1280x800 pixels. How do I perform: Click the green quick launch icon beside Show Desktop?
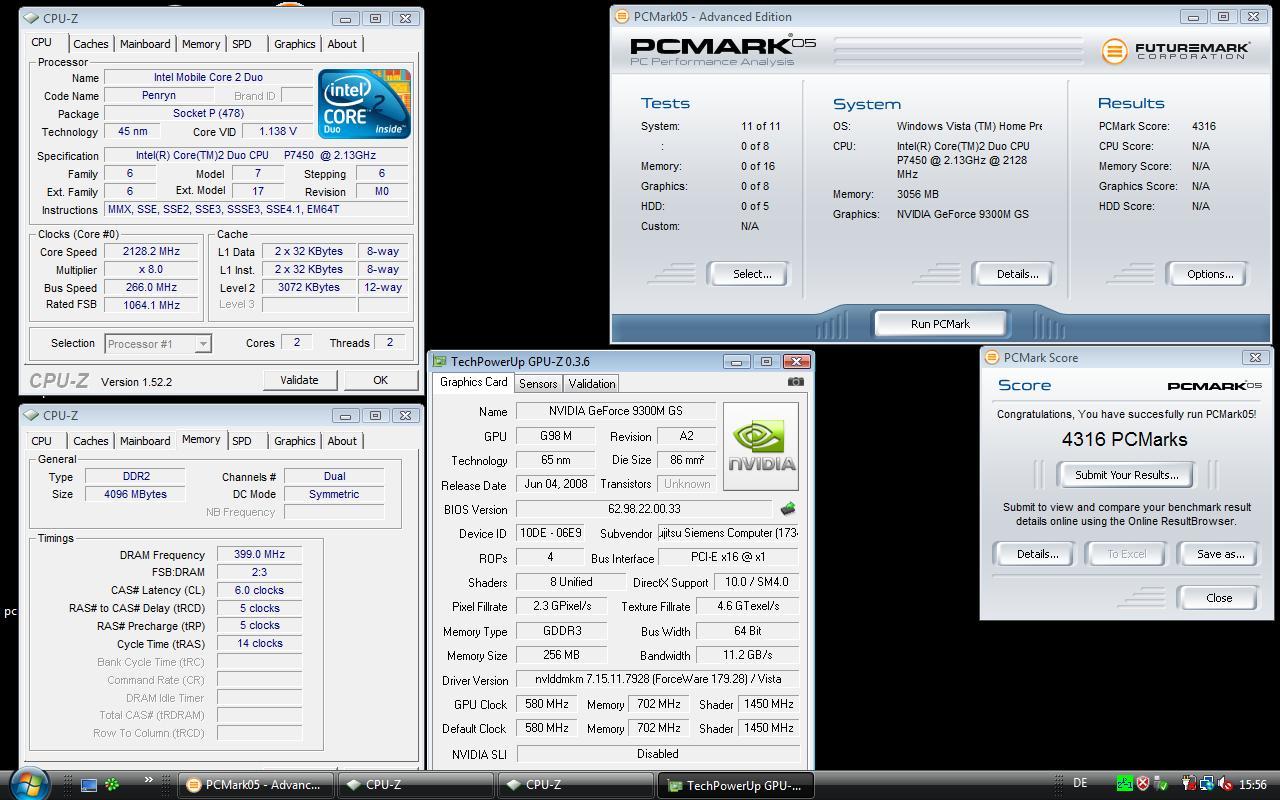113,785
